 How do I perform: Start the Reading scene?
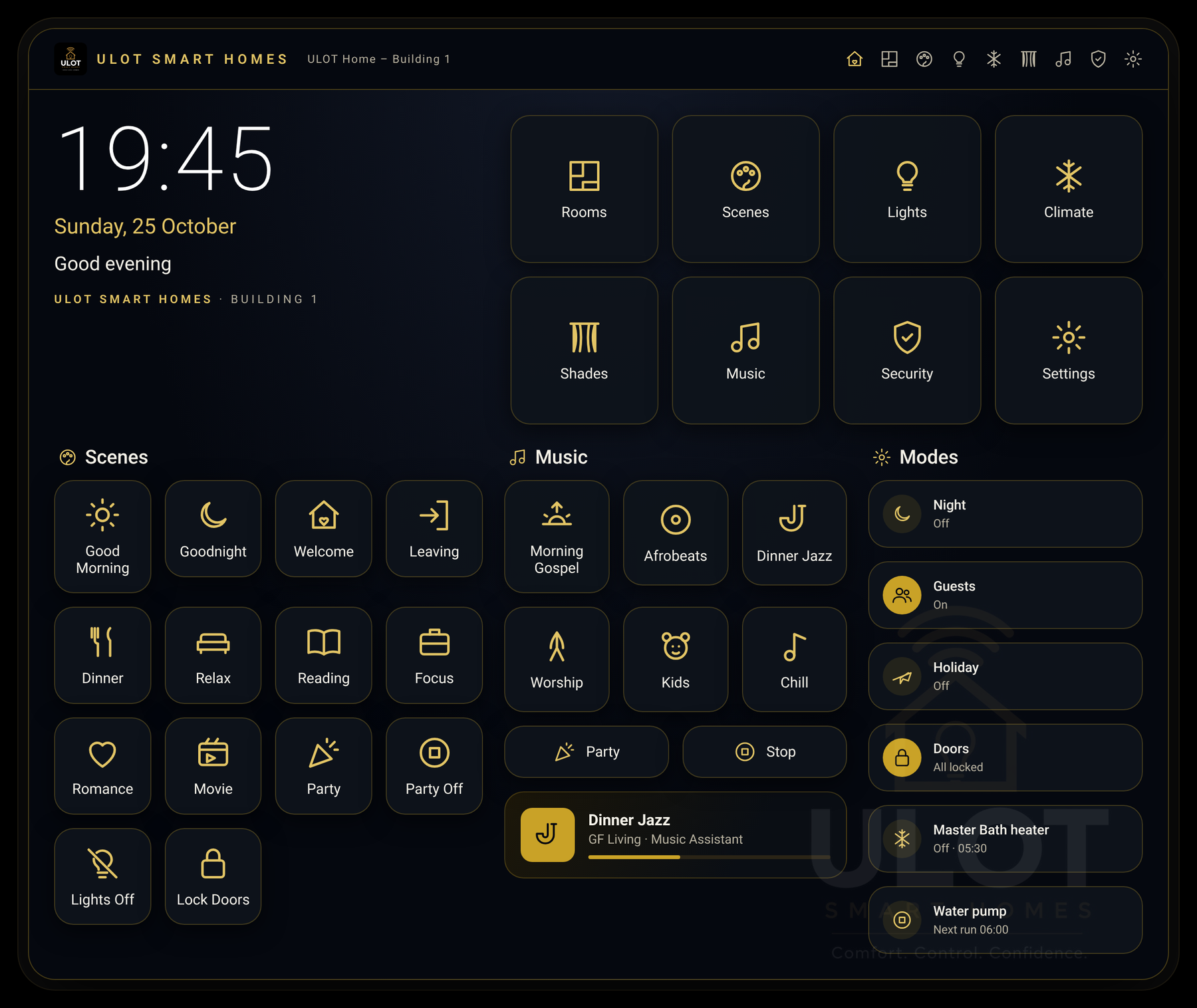click(x=324, y=655)
